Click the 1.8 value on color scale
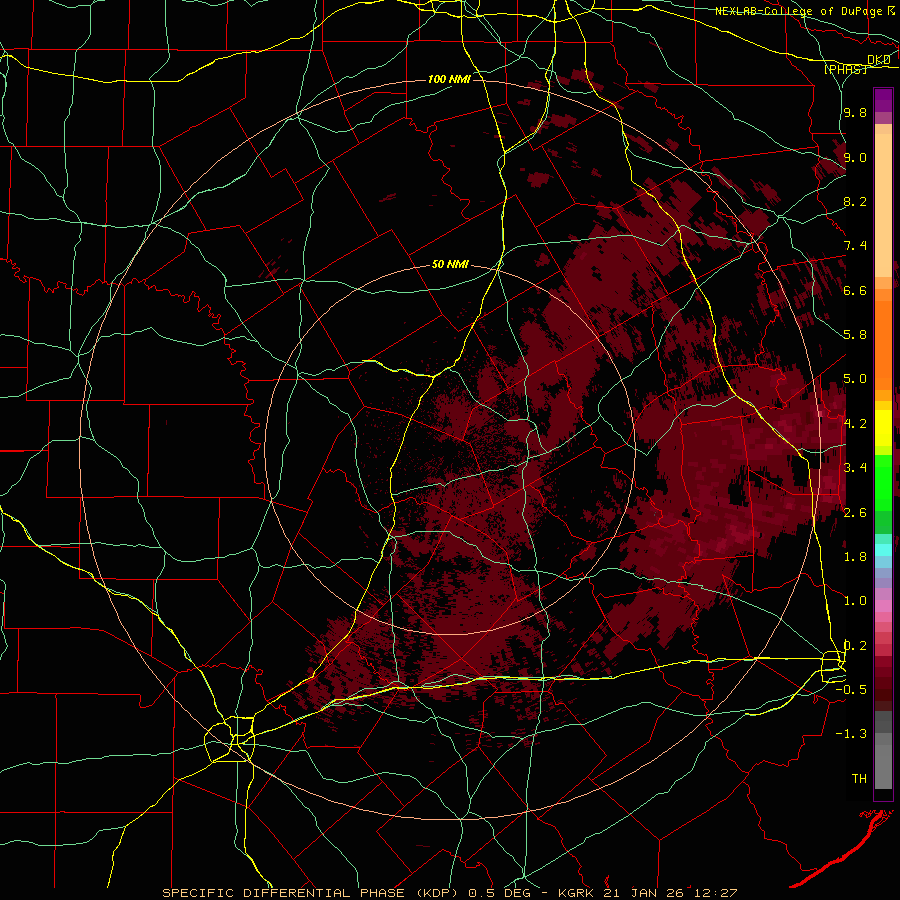The width and height of the screenshot is (900, 900). coord(855,557)
